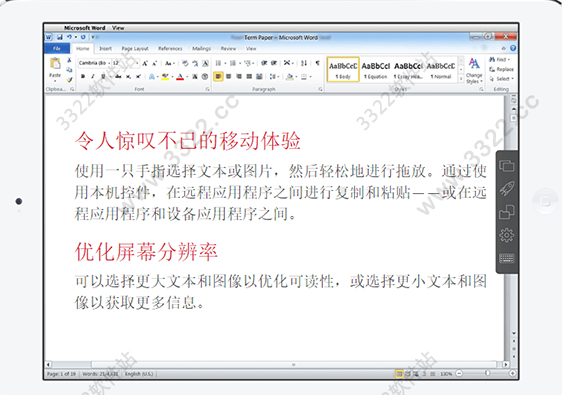Click English (U.S.) language in status bar
This screenshot has width=562, height=395.
pyautogui.click(x=139, y=374)
